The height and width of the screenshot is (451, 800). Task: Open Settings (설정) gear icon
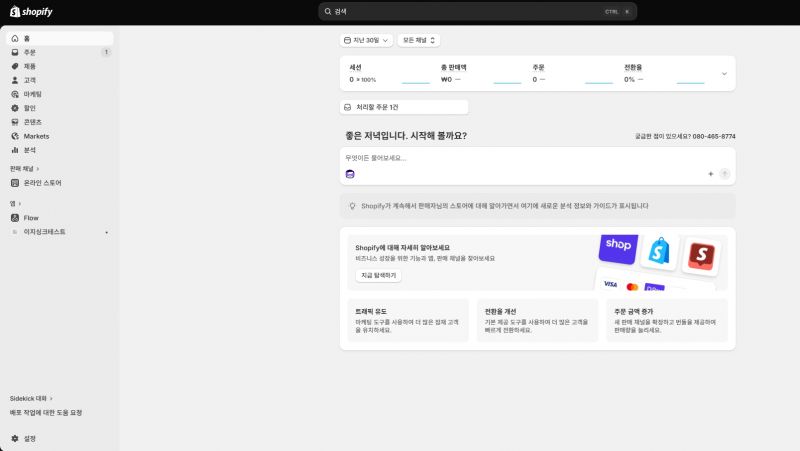(x=15, y=438)
